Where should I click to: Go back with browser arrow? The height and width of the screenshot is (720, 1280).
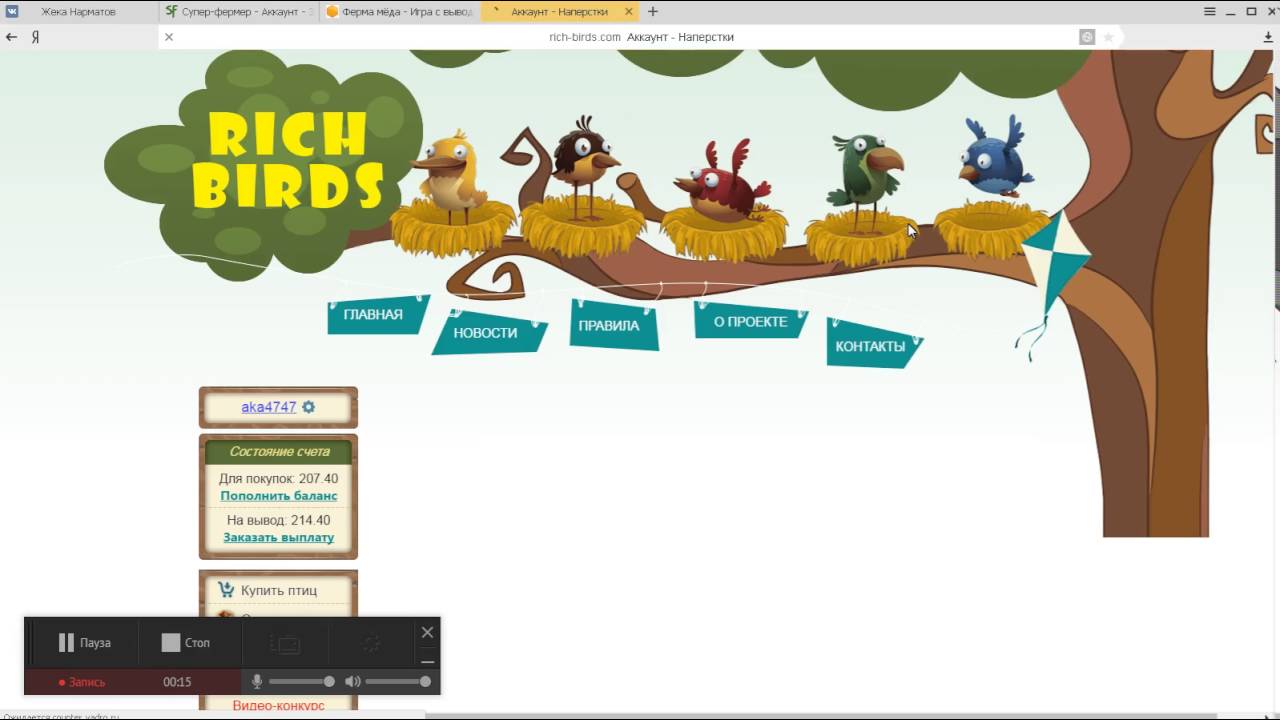click(x=11, y=37)
